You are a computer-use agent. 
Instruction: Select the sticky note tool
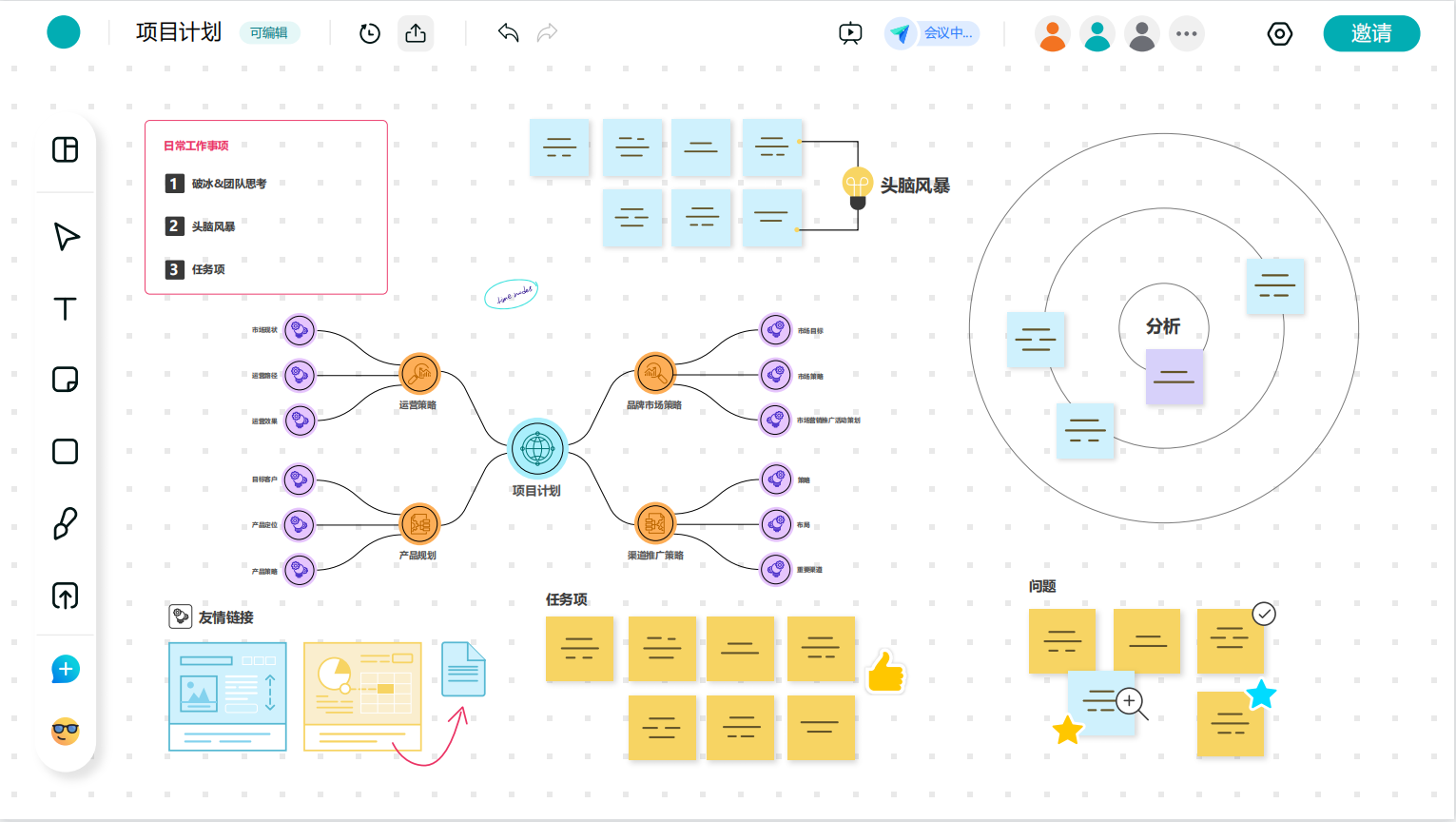(x=65, y=380)
